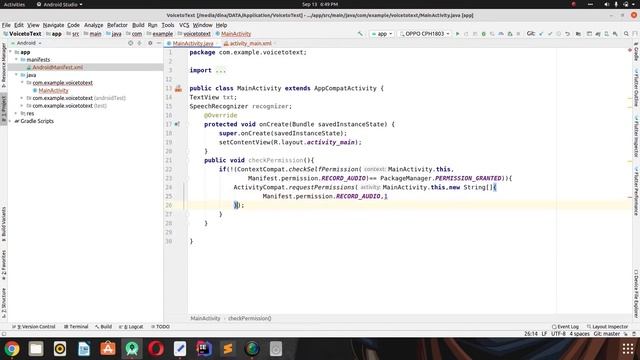The width and height of the screenshot is (640, 360).
Task: Toggle the Build Variants side panel
Action: point(4,224)
